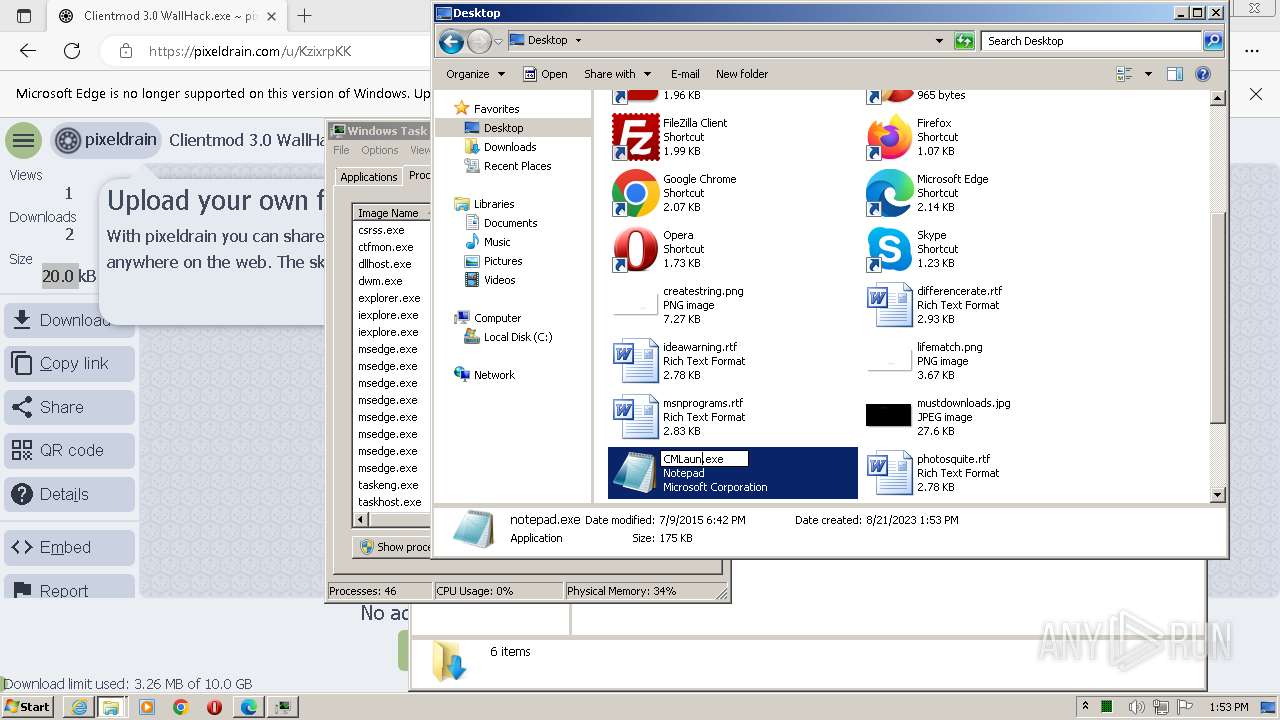Open Chrome from the taskbar

point(180,707)
